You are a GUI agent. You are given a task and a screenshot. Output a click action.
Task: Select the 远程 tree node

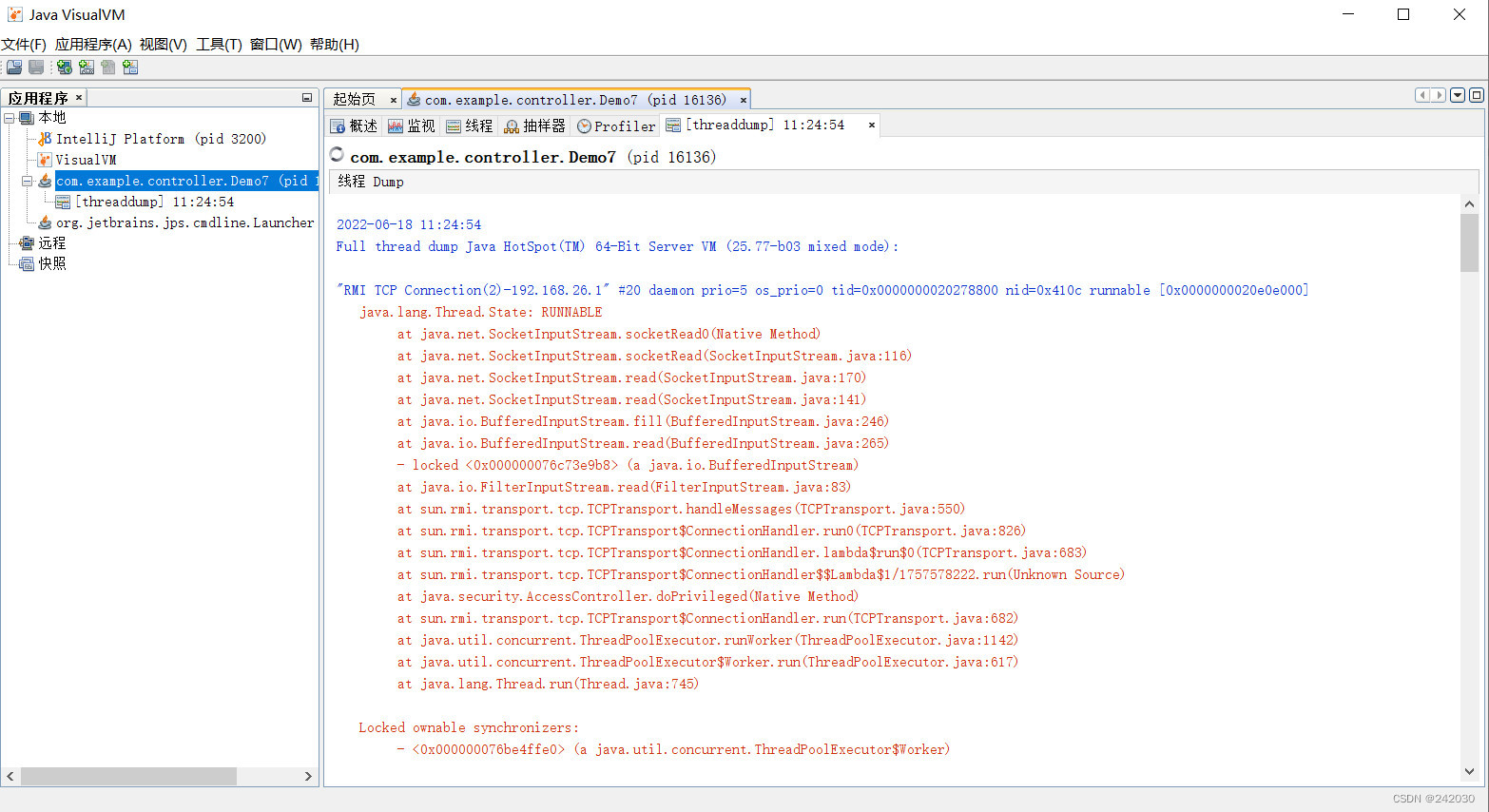(52, 243)
